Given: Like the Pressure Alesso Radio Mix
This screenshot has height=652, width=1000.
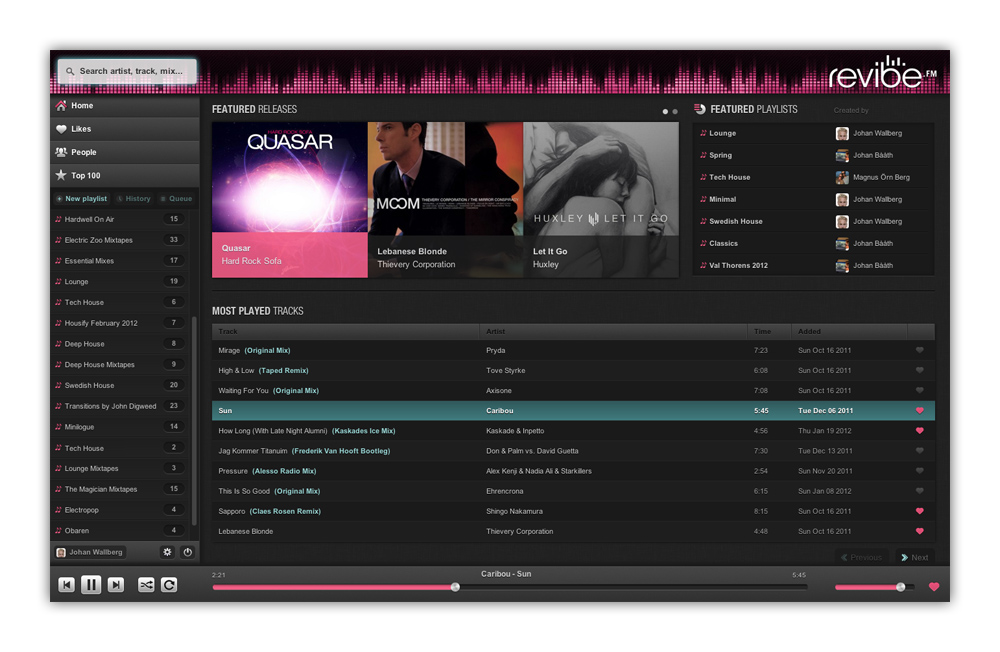Looking at the screenshot, I should [920, 471].
